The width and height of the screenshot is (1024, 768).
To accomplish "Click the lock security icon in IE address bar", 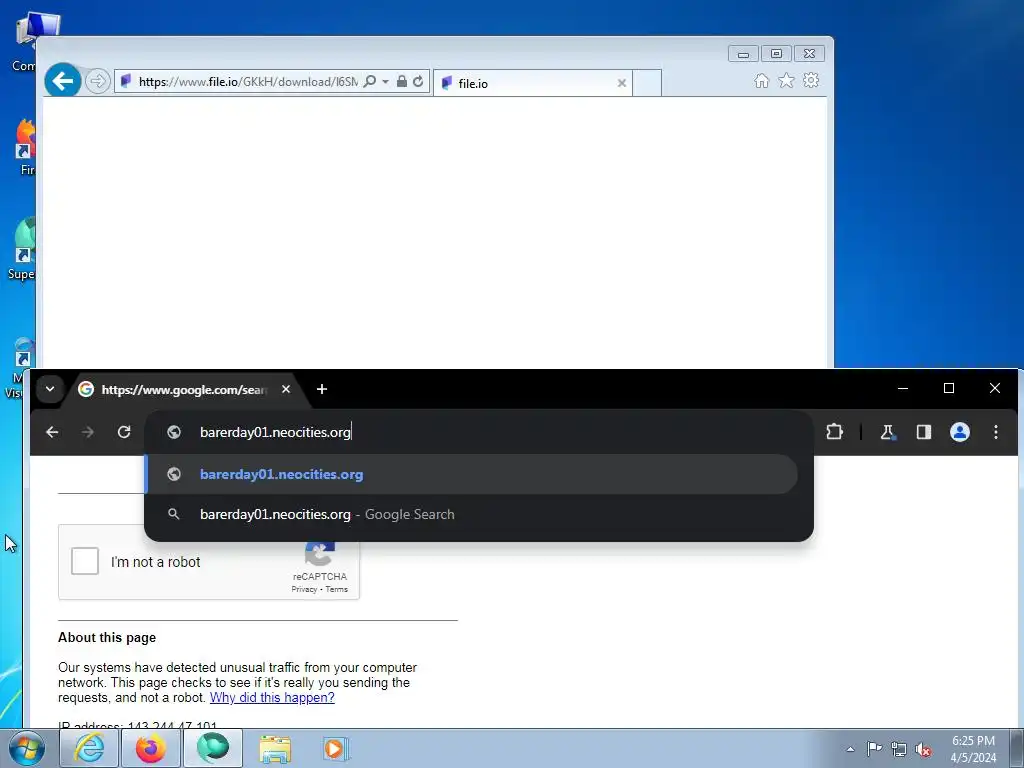I will tap(402, 82).
